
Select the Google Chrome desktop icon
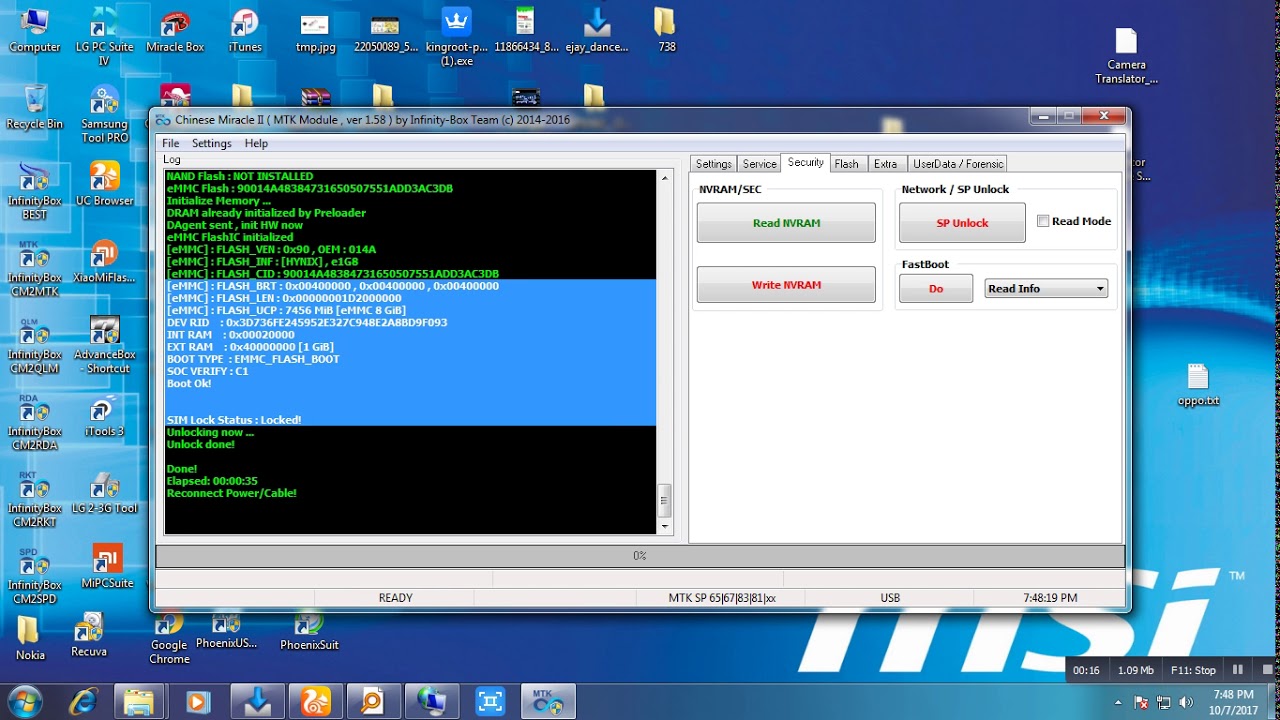pos(169,638)
